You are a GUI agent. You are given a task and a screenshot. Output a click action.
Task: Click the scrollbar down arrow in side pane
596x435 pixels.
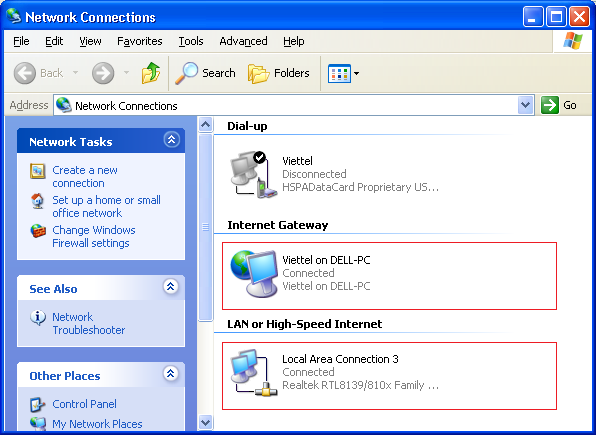tap(205, 422)
